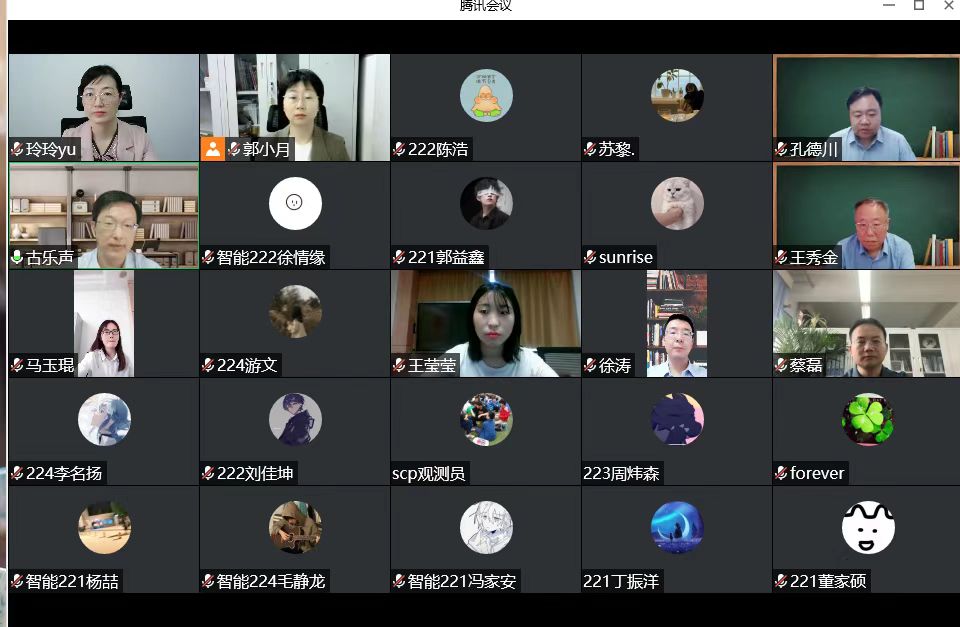This screenshot has height=627, width=960.
Task: Click muted mic icon beside 221郭益鑫
Action: tap(399, 257)
